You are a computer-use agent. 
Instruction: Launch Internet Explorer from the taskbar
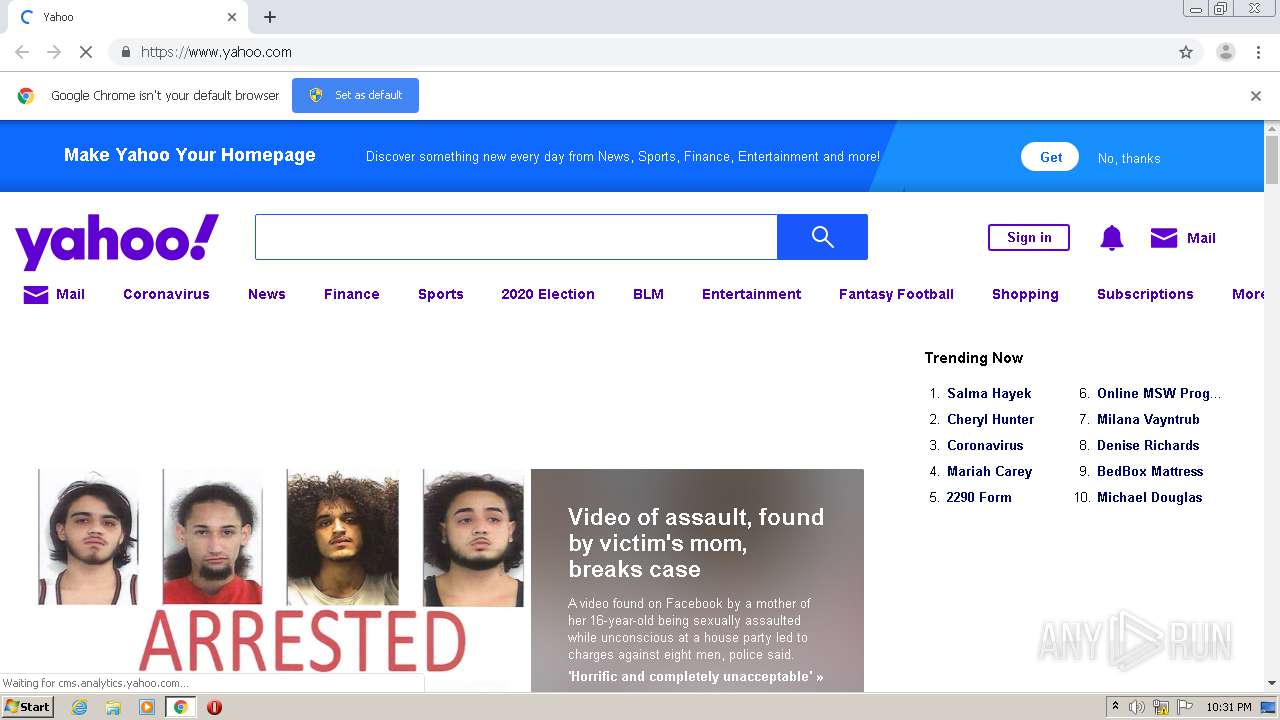80,707
